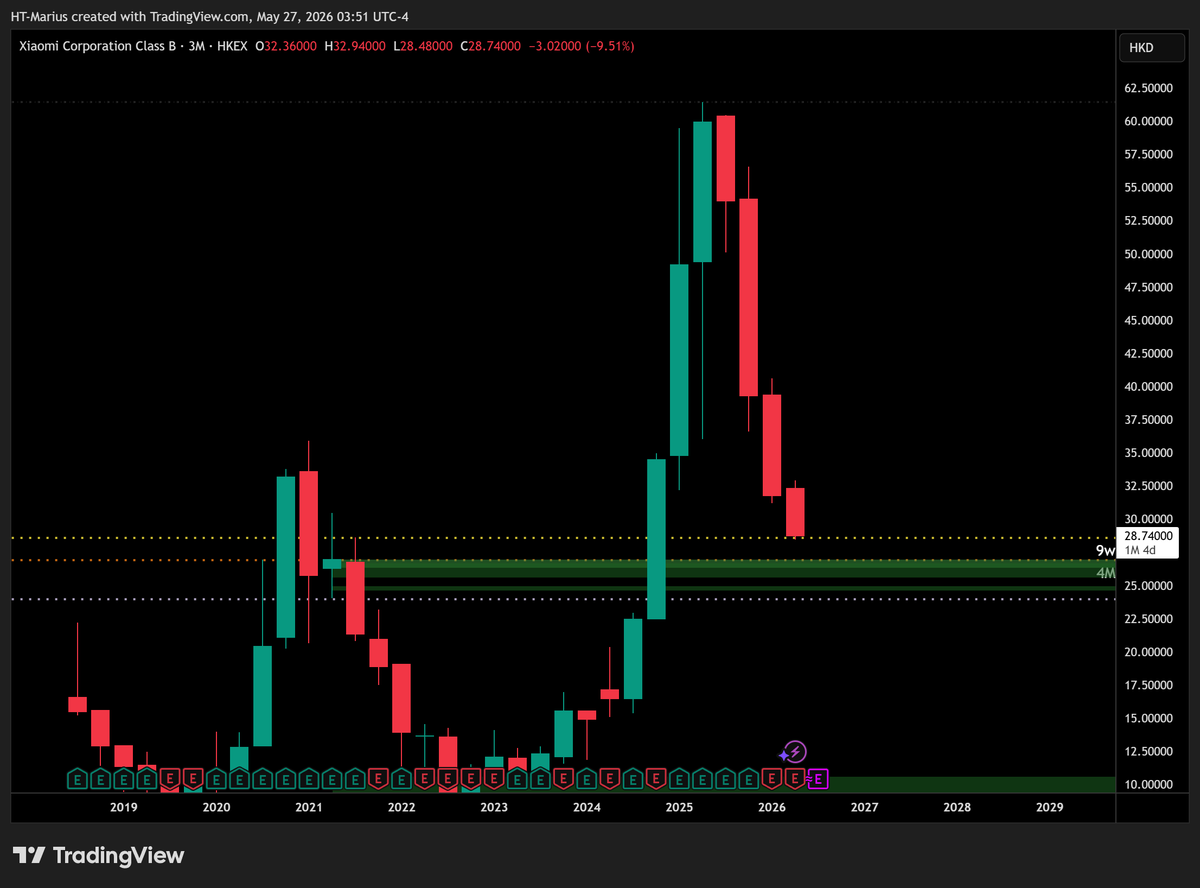
Task: Click the 60.00000 price axis label
Action: click(1148, 121)
